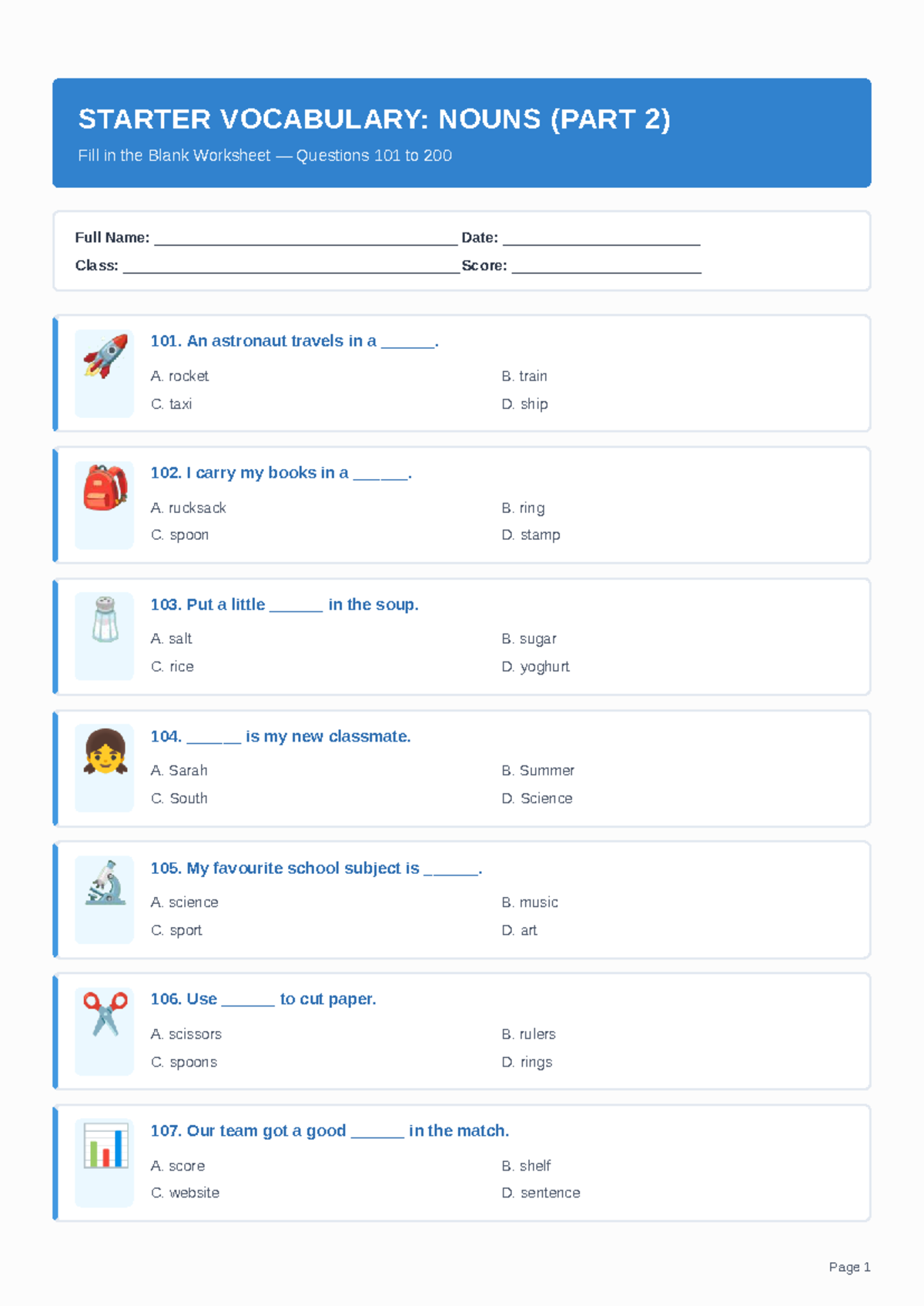Select answer B. sugar in question 103
Screen dimensions: 924x1306
point(529,638)
